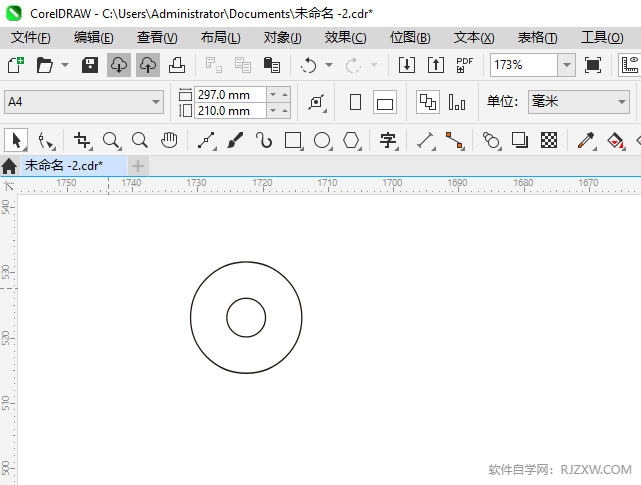The height and width of the screenshot is (485, 641).
Task: Select the Blend effects tool
Action: [x=491, y=141]
